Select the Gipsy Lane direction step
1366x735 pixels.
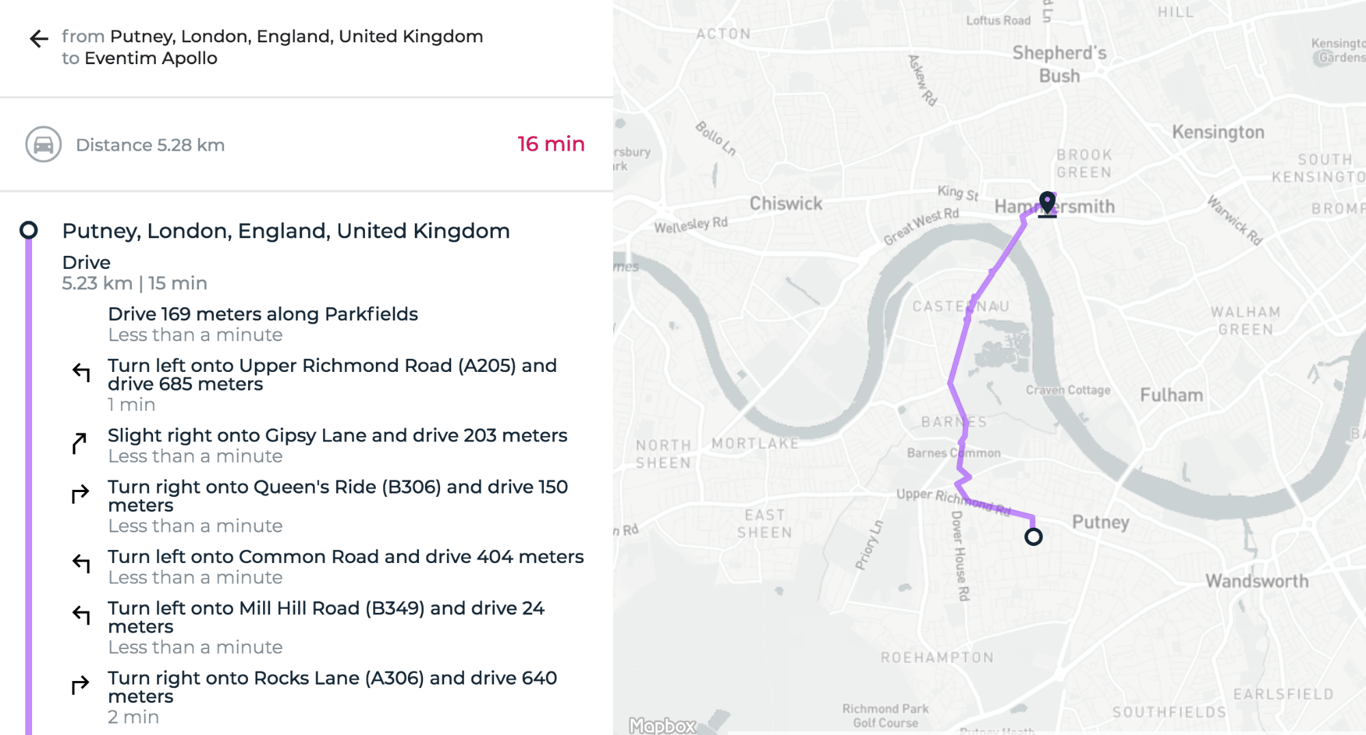[337, 436]
